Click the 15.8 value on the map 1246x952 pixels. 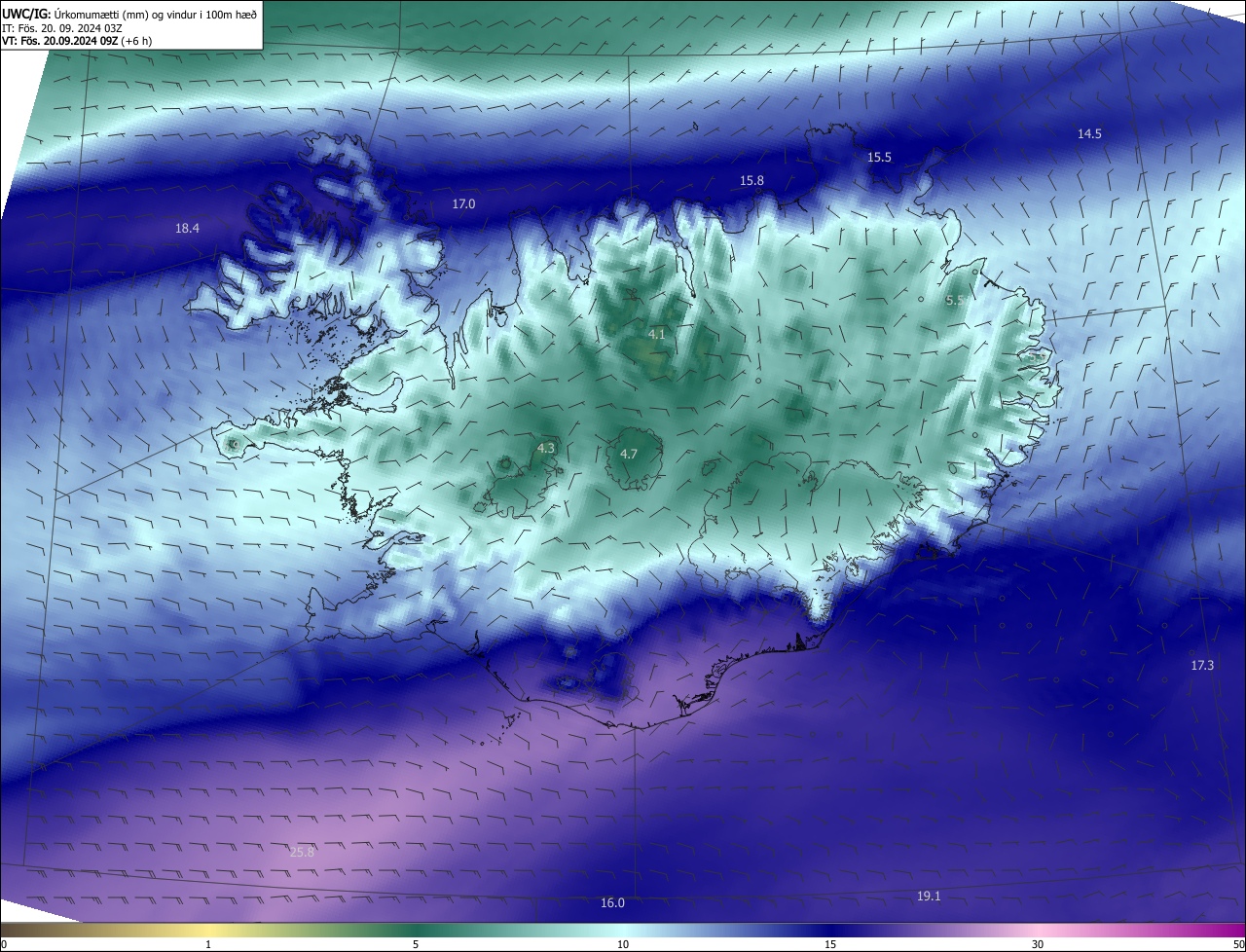[751, 181]
